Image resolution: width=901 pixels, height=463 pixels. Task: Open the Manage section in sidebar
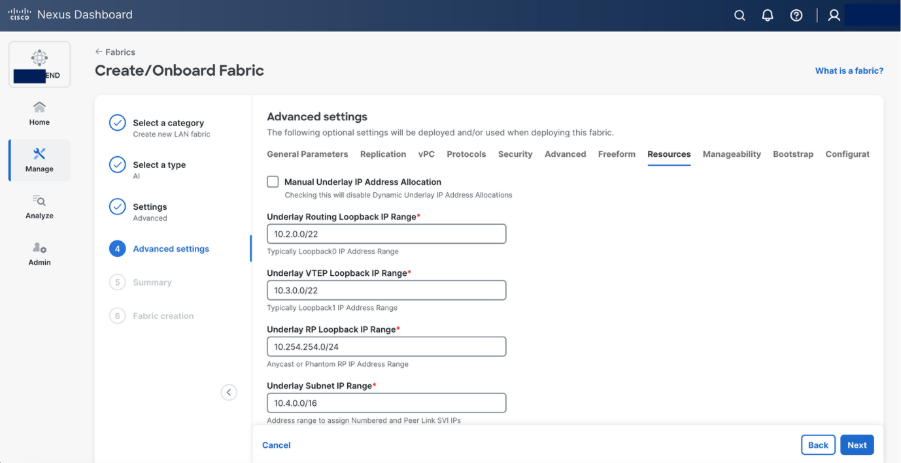pos(39,160)
